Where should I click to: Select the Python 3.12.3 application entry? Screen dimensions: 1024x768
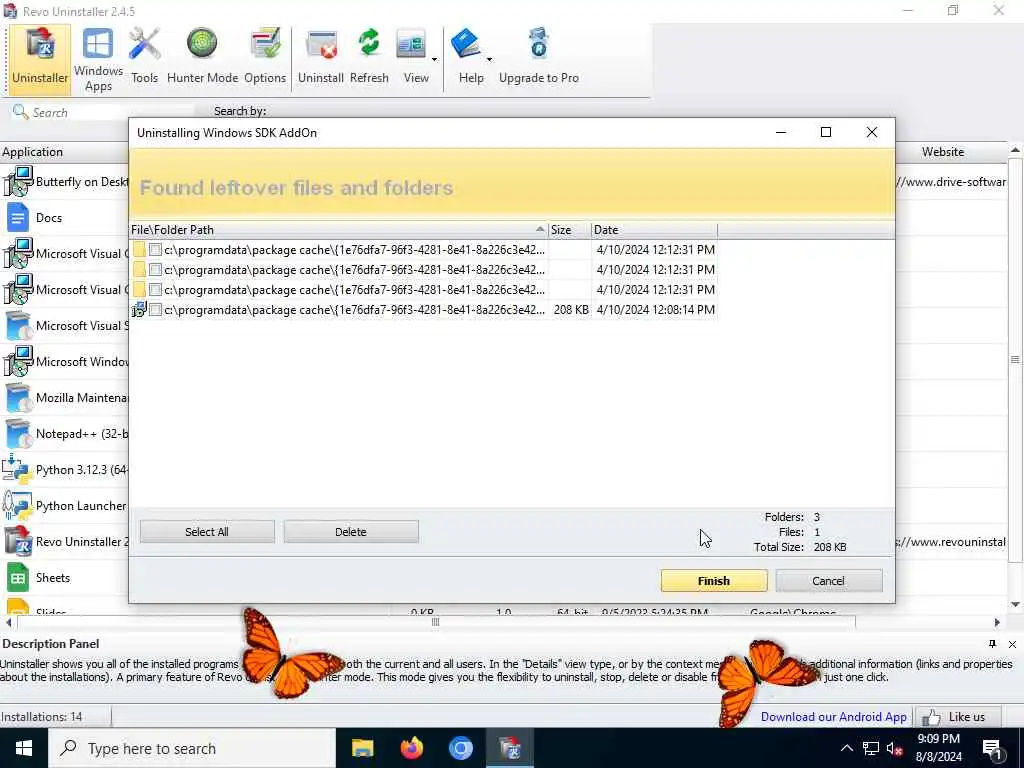(65, 470)
